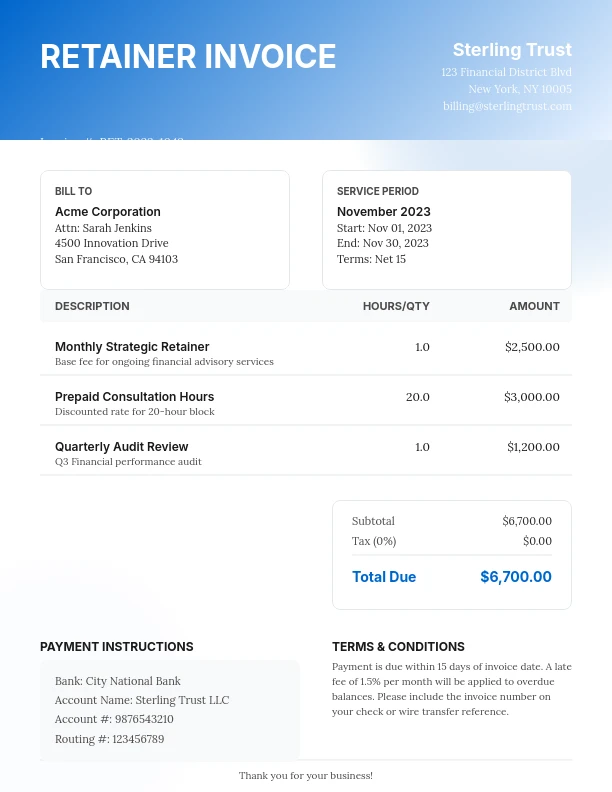Click the Attn: Sarah Jenkins line

(103, 228)
